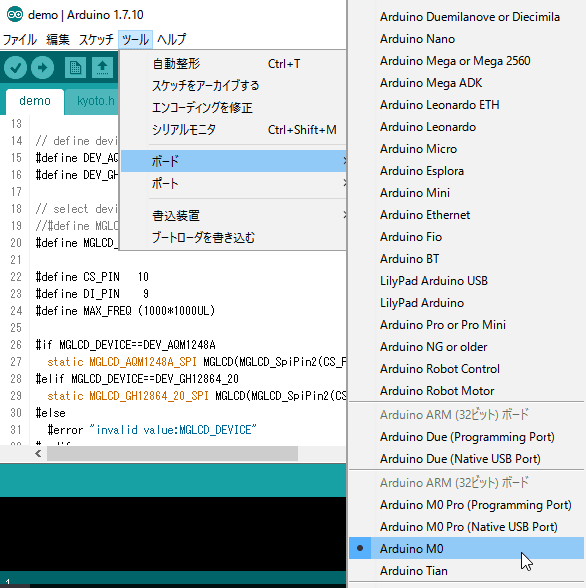Pick Arduino Due (Native USB Port) board

466,459
